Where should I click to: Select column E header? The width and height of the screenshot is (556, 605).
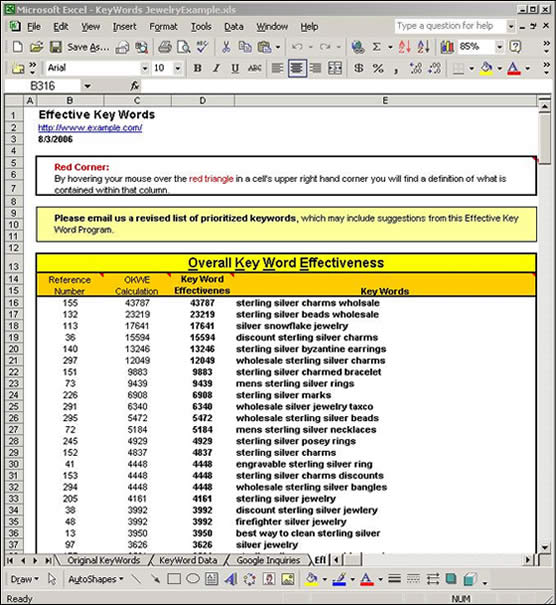coord(385,101)
